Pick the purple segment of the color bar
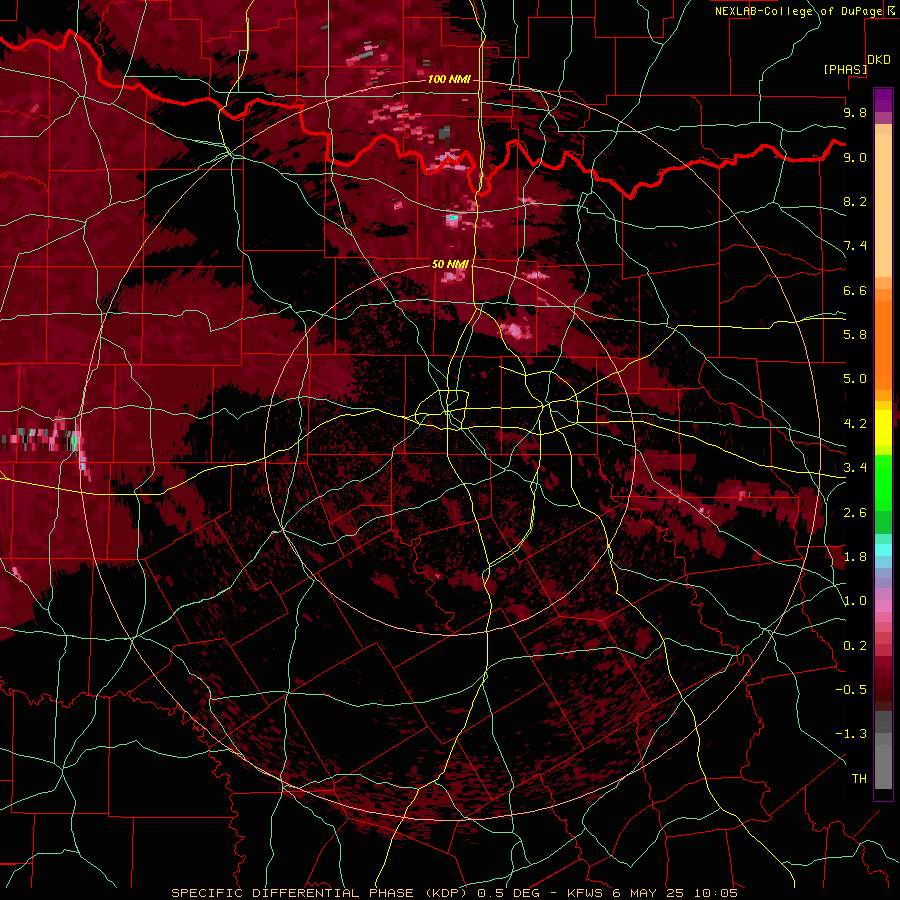 pyautogui.click(x=883, y=100)
